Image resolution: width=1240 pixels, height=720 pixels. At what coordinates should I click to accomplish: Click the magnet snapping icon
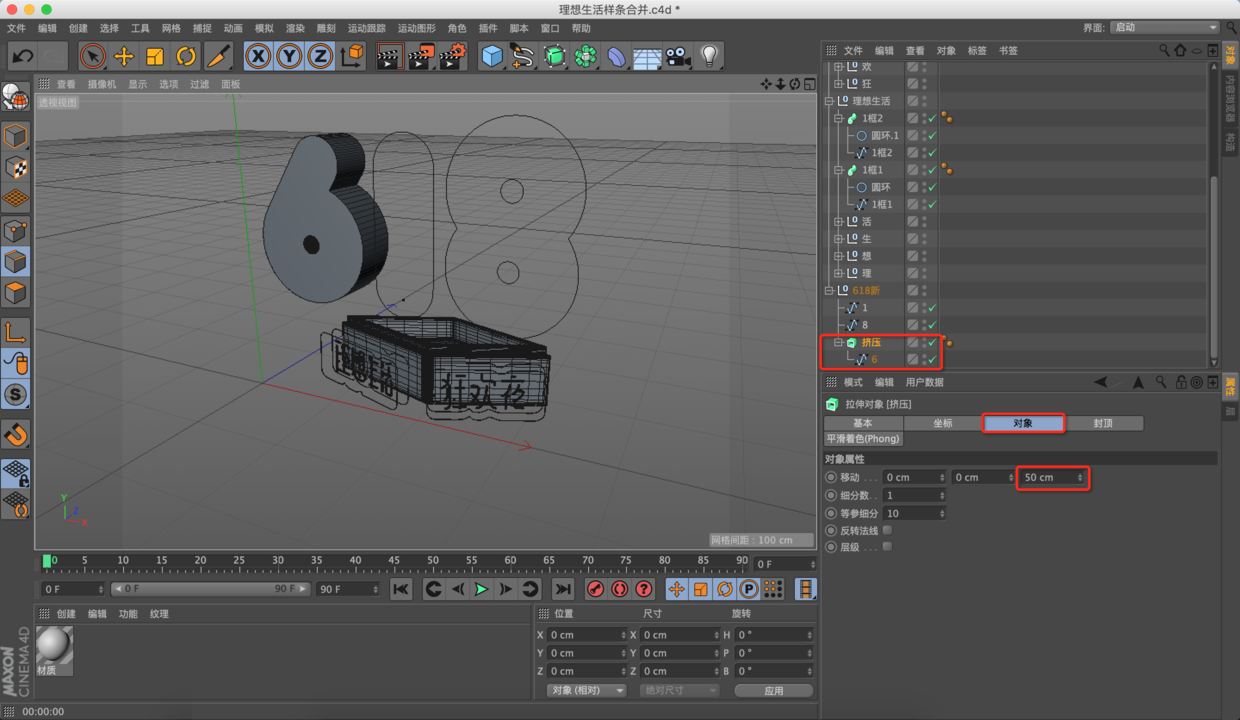pos(15,434)
